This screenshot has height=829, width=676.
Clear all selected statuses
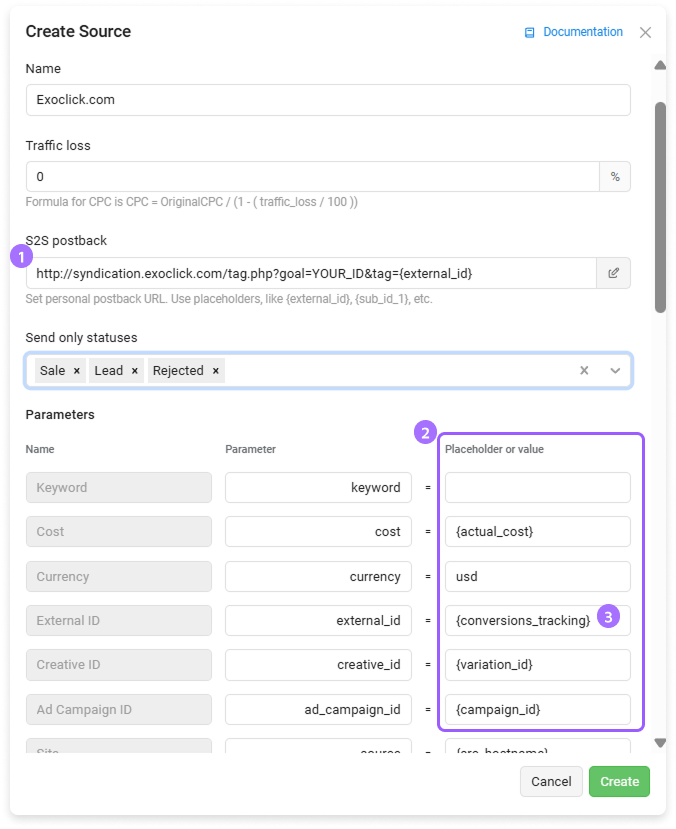pos(584,370)
